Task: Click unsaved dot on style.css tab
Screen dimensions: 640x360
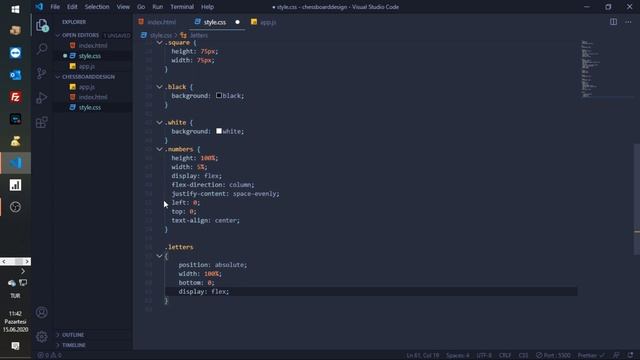Action: pos(237,22)
